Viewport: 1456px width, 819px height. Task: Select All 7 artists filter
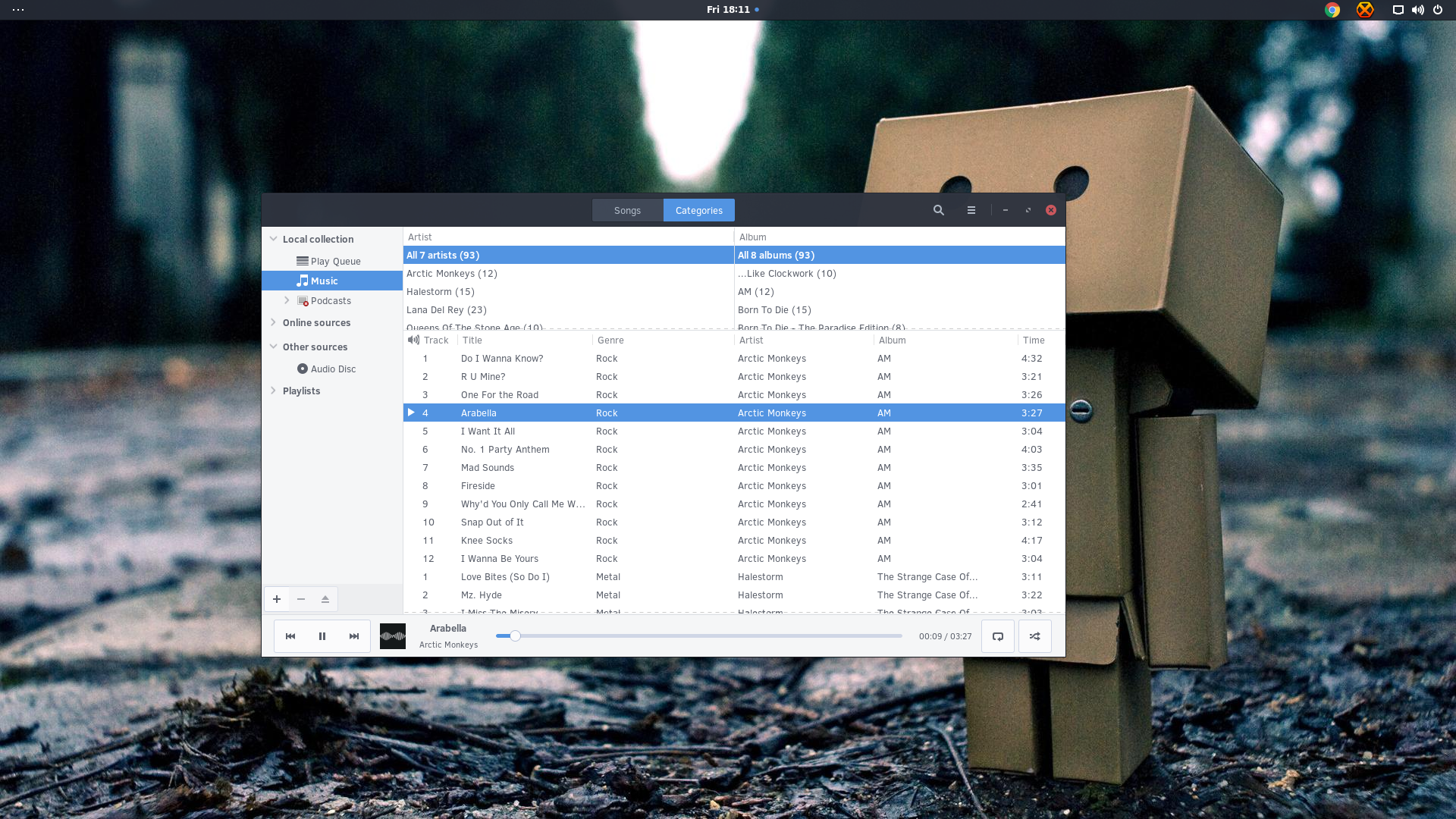tap(568, 255)
